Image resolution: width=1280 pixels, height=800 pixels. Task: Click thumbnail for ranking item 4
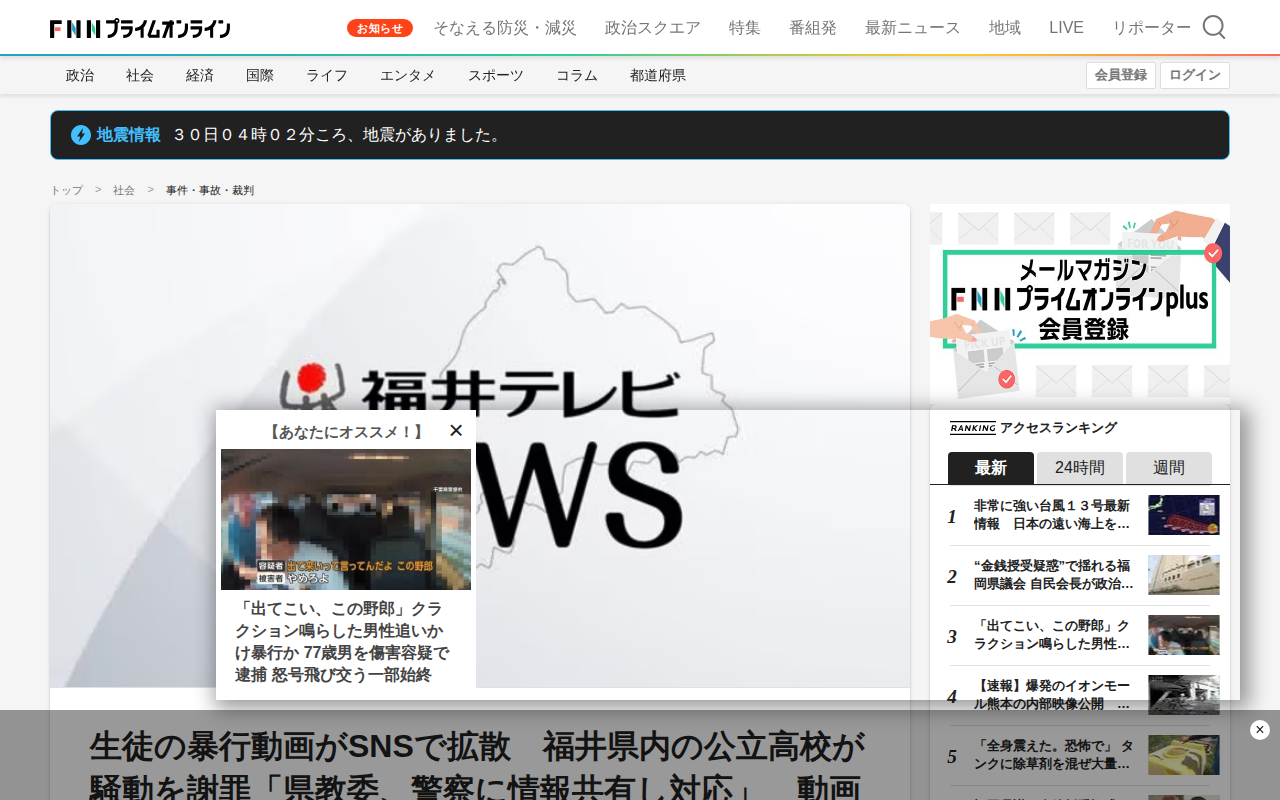click(x=1184, y=695)
